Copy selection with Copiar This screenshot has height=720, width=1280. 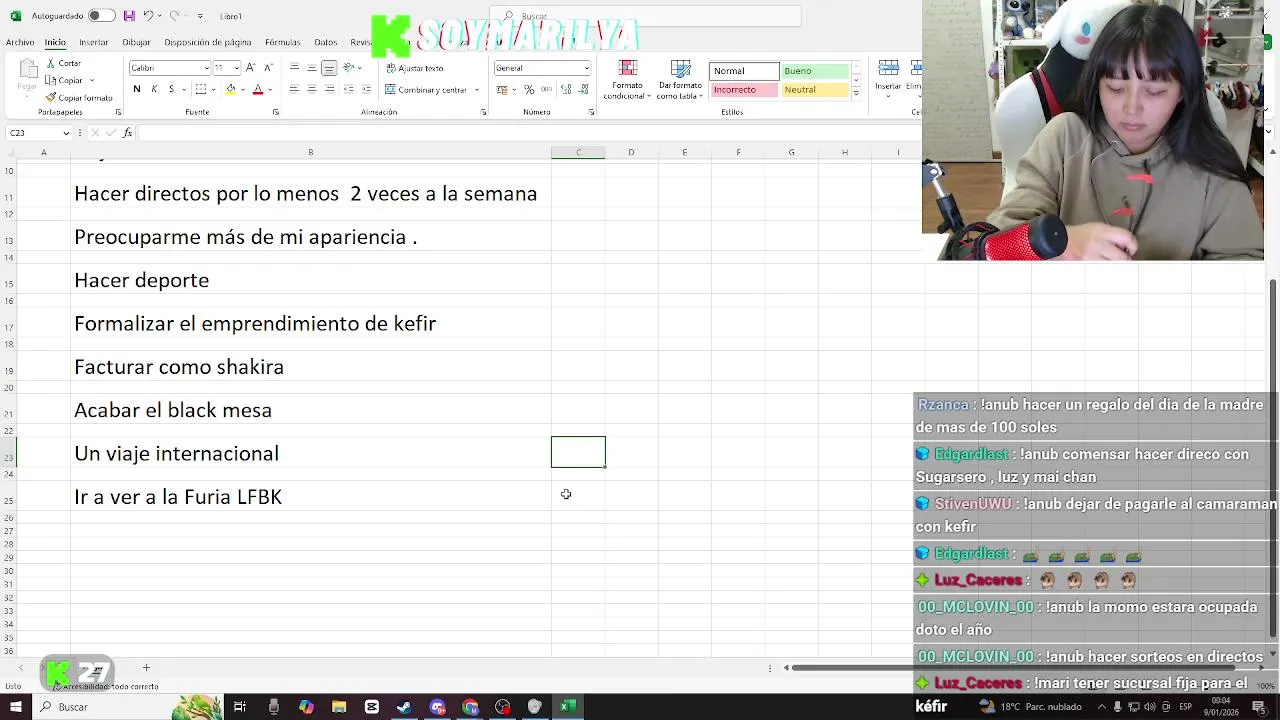click(64, 80)
